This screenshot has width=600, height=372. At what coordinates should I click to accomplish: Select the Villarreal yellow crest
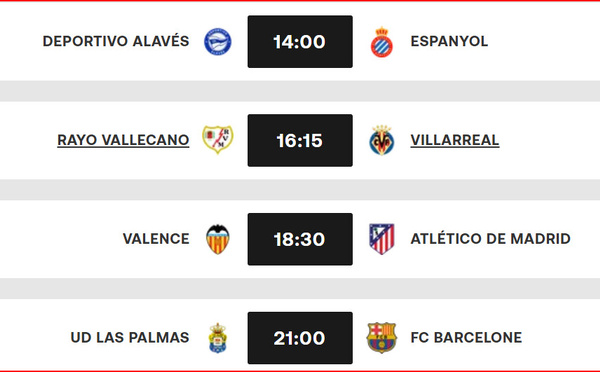pyautogui.click(x=382, y=140)
